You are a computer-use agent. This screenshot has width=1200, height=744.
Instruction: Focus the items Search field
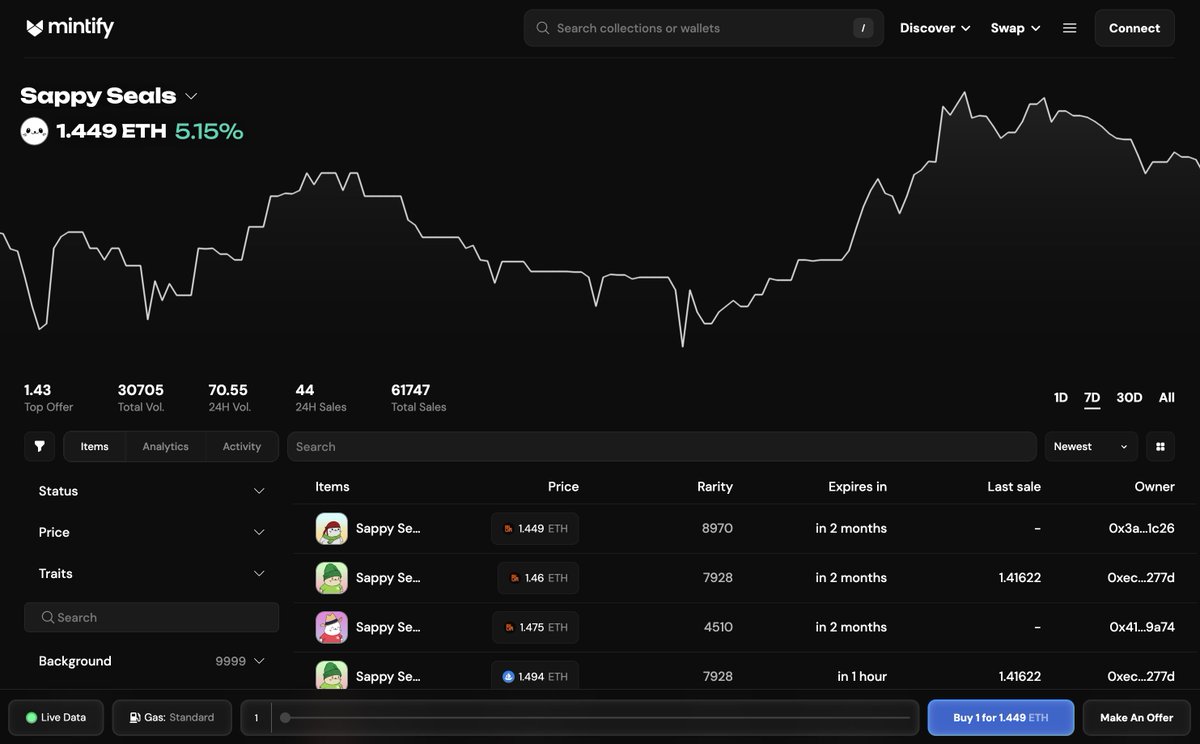point(662,446)
